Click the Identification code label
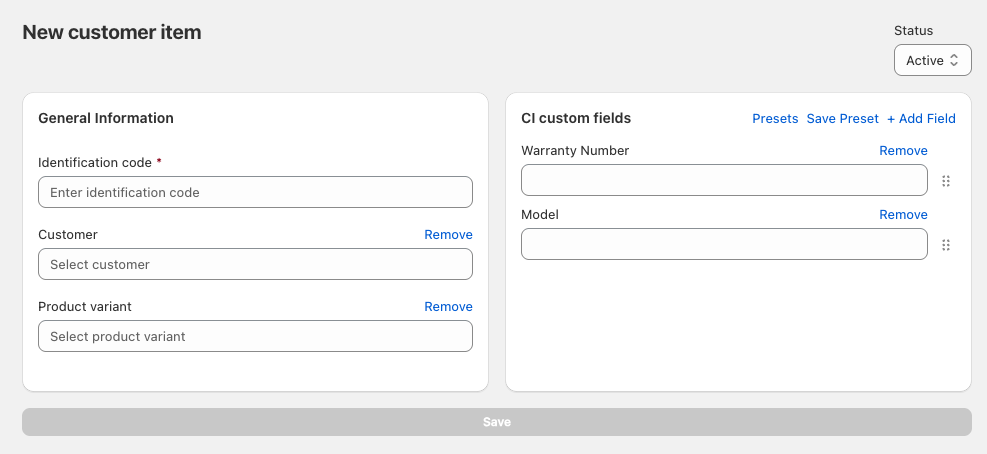987x454 pixels. 95,163
